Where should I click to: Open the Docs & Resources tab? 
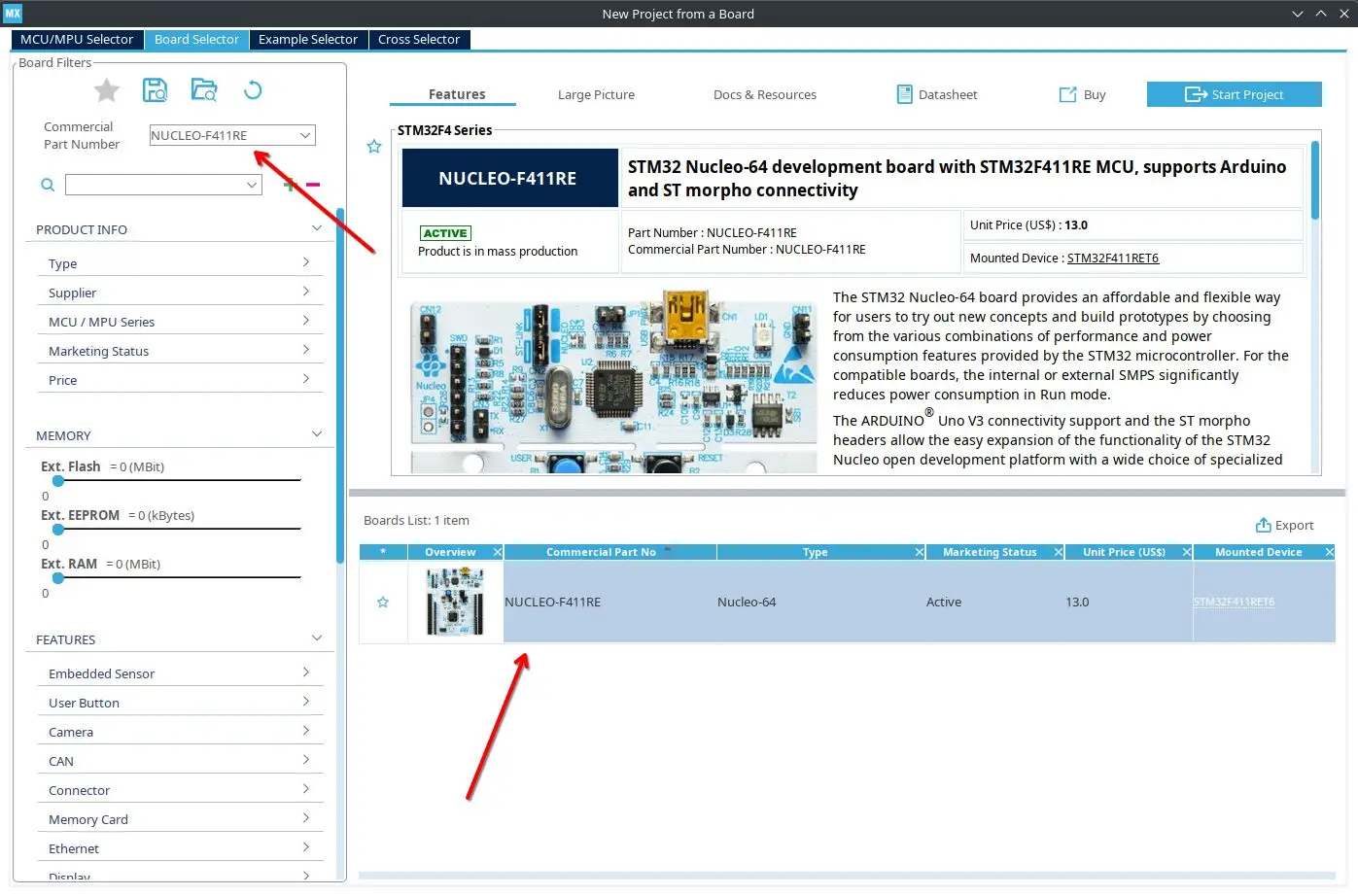click(765, 94)
